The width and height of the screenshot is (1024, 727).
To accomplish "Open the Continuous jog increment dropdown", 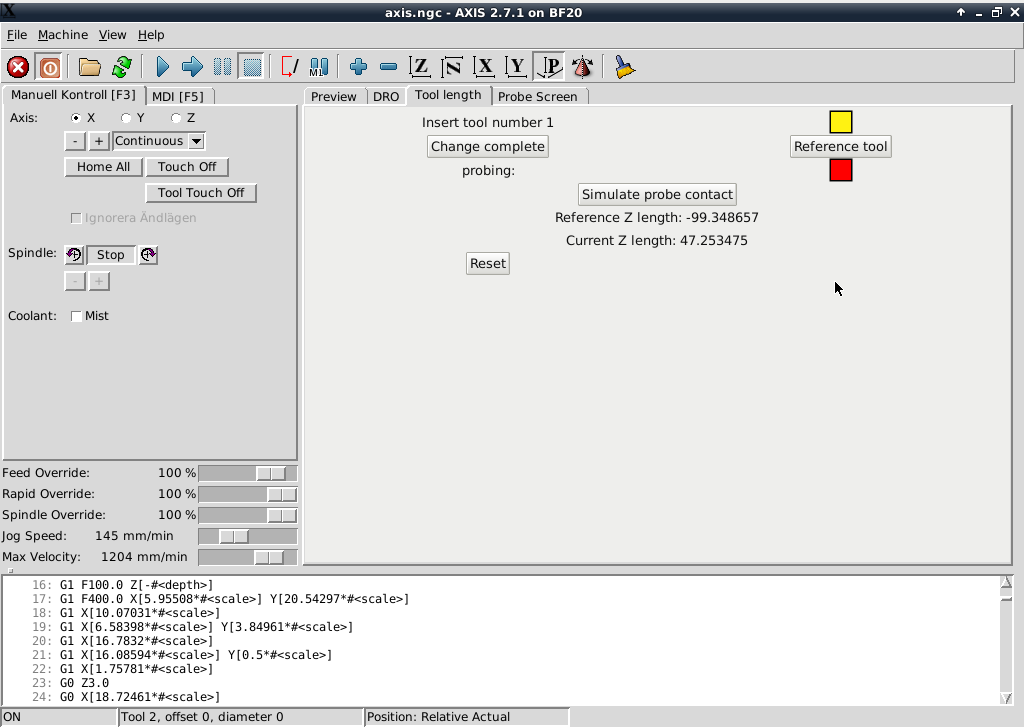I will click(158, 141).
